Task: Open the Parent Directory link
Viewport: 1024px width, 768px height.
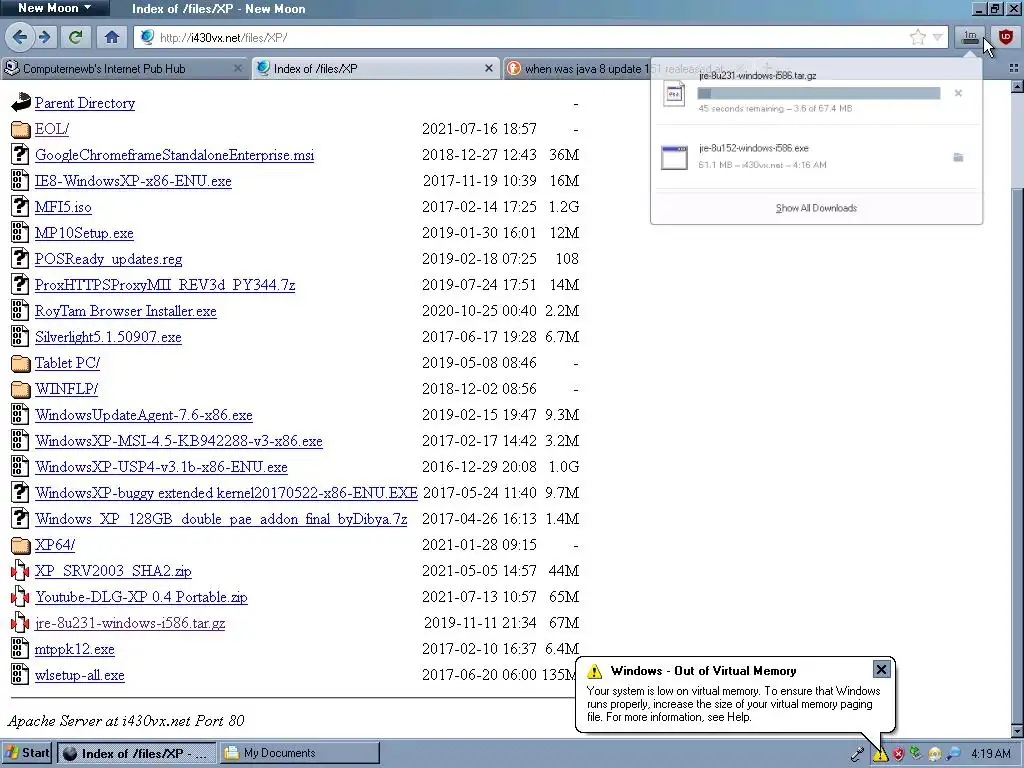Action: tap(85, 103)
